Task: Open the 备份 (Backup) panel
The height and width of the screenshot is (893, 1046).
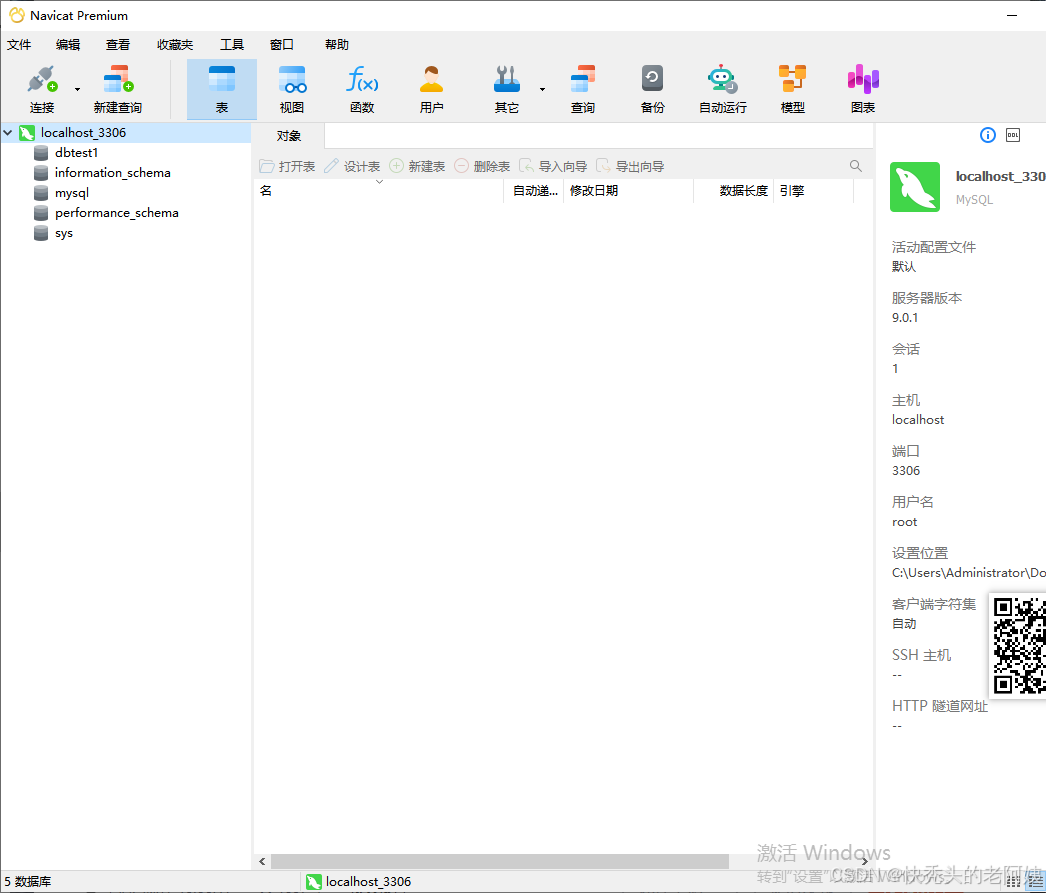Action: pos(652,88)
